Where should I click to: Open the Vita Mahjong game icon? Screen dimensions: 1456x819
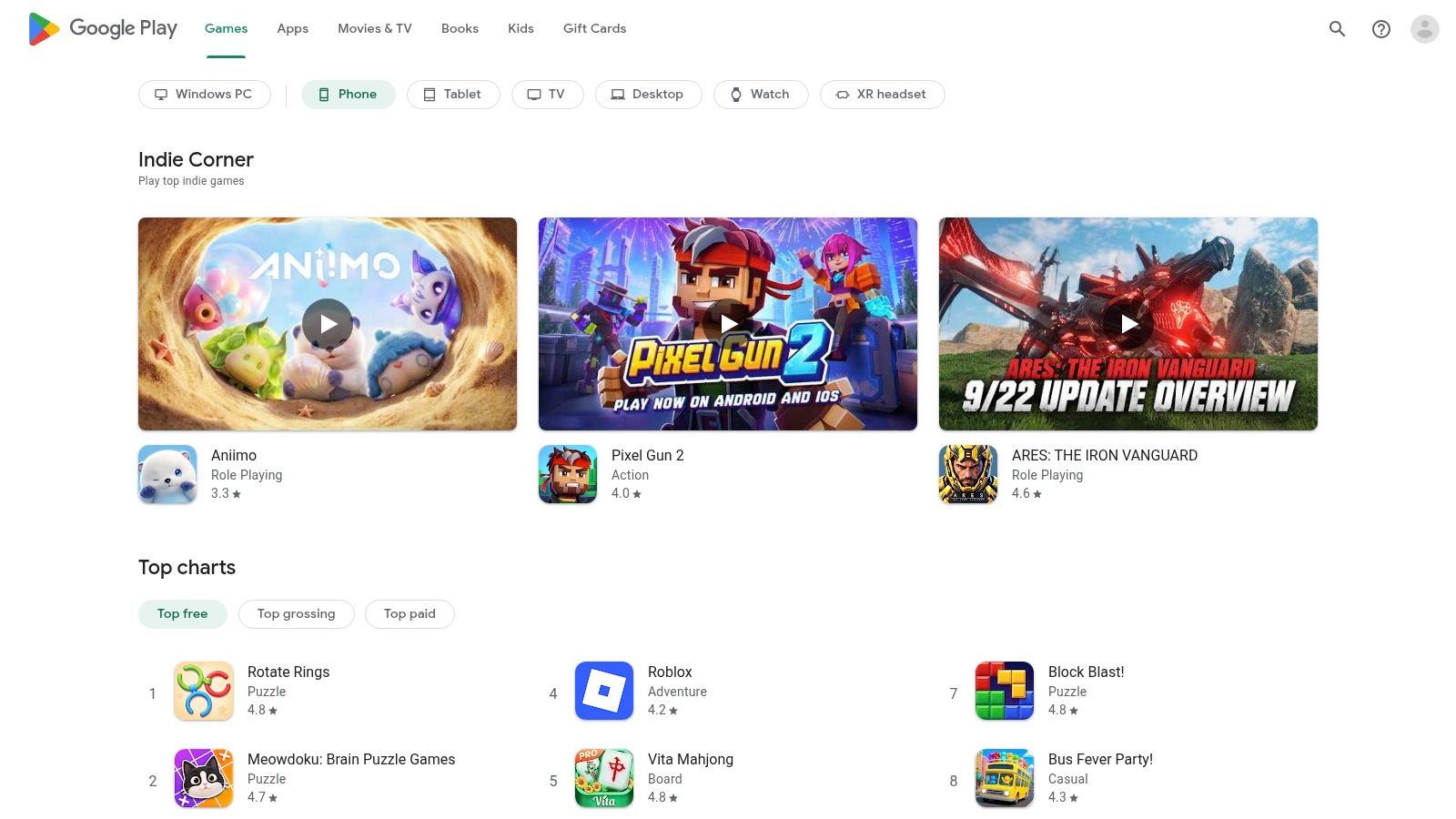(x=604, y=778)
